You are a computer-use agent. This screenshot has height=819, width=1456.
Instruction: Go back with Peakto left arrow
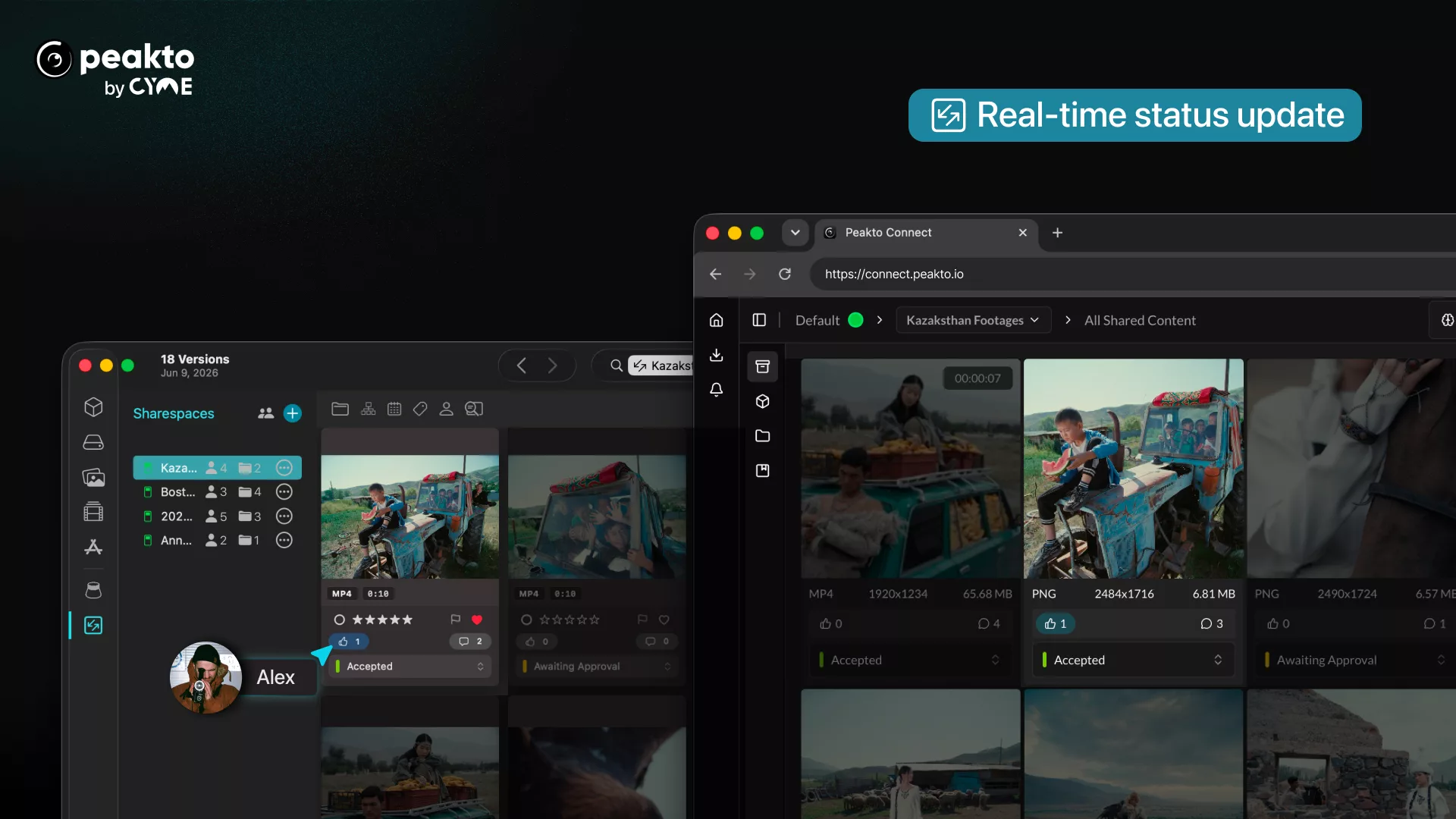(x=522, y=366)
